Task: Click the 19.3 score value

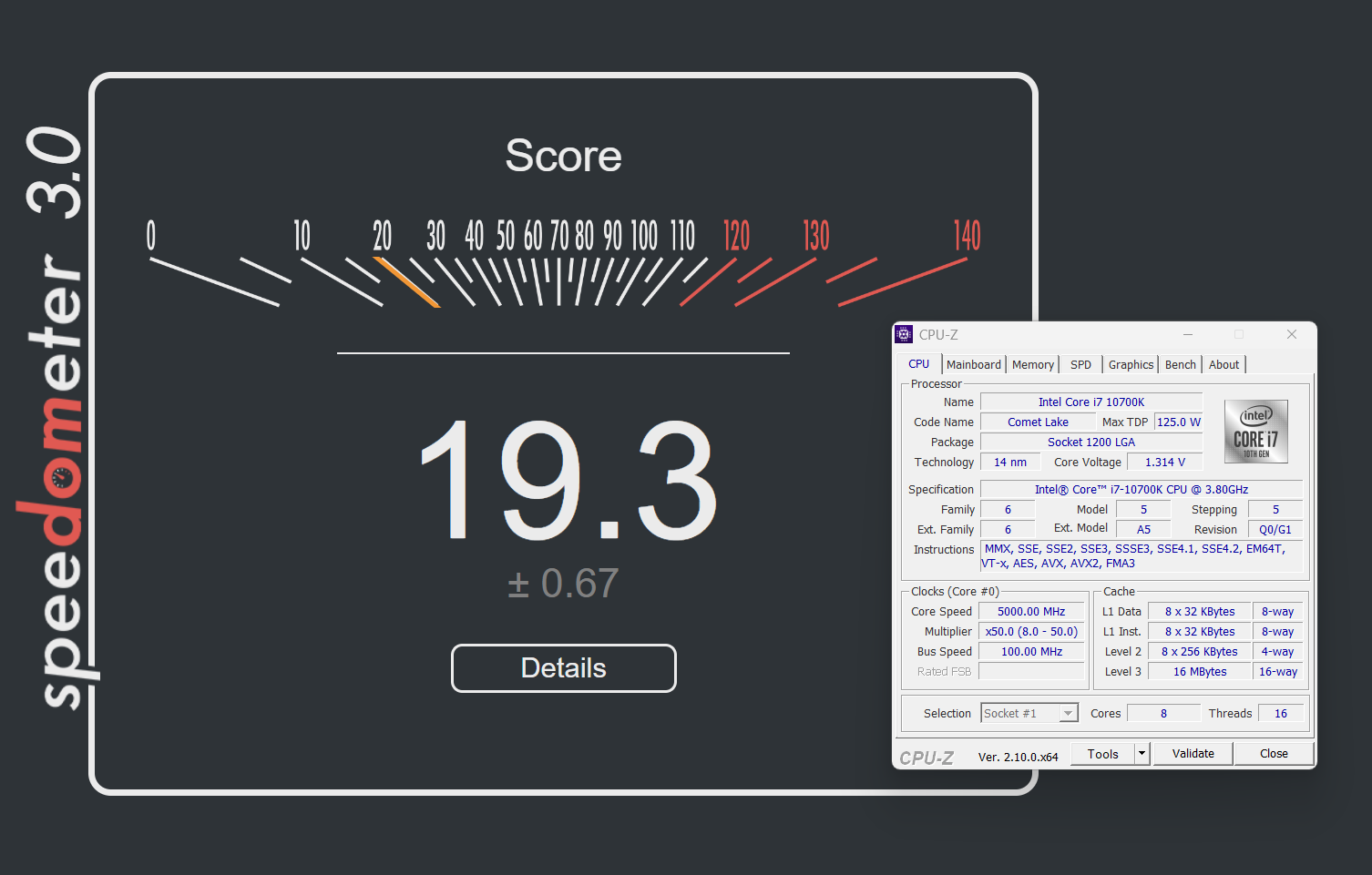Action: coord(568,479)
